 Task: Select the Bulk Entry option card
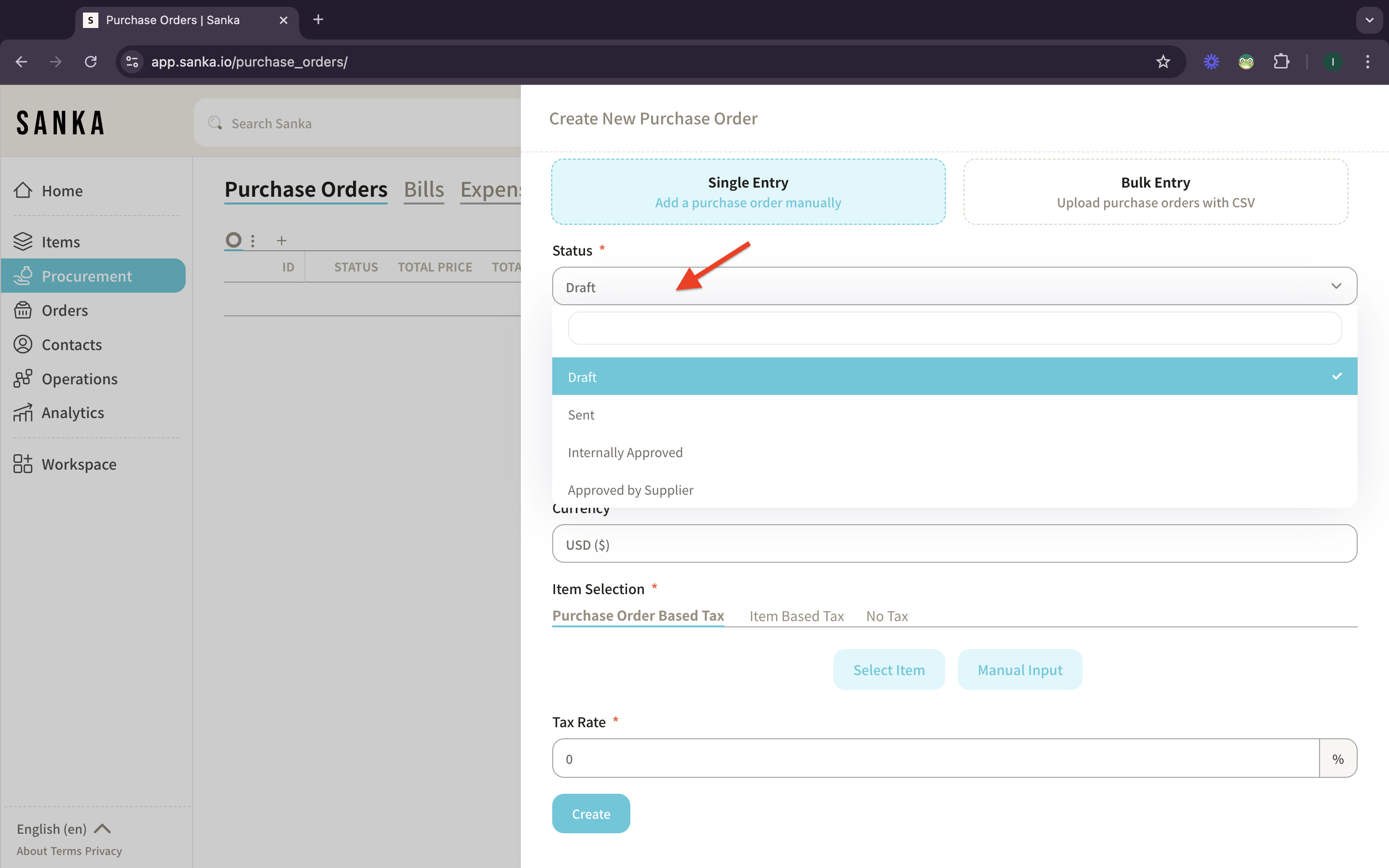tap(1155, 192)
